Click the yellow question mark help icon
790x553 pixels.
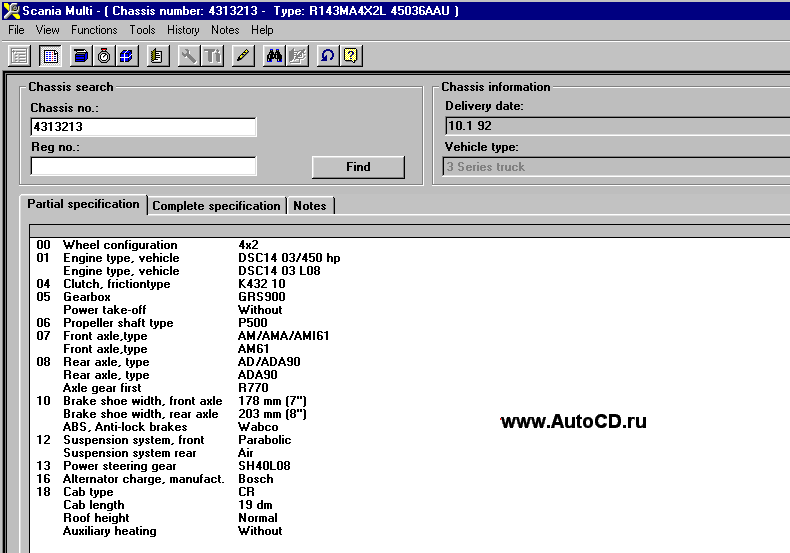(x=351, y=55)
